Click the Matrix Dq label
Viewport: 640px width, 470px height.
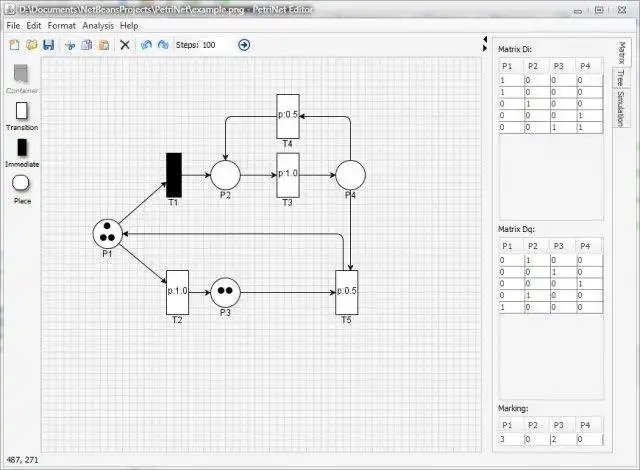(516, 229)
